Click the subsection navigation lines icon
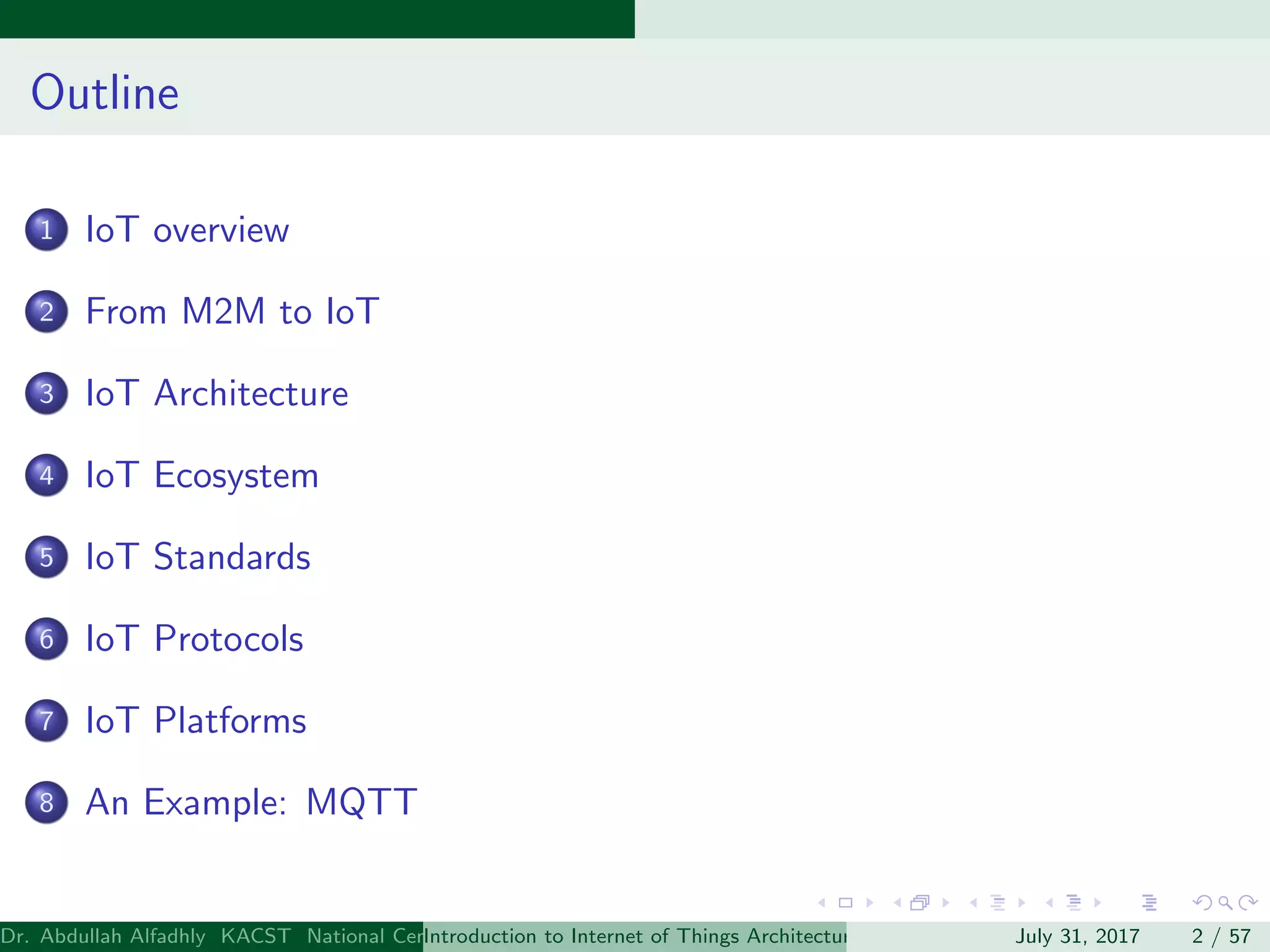Image resolution: width=1270 pixels, height=952 pixels. 997,903
